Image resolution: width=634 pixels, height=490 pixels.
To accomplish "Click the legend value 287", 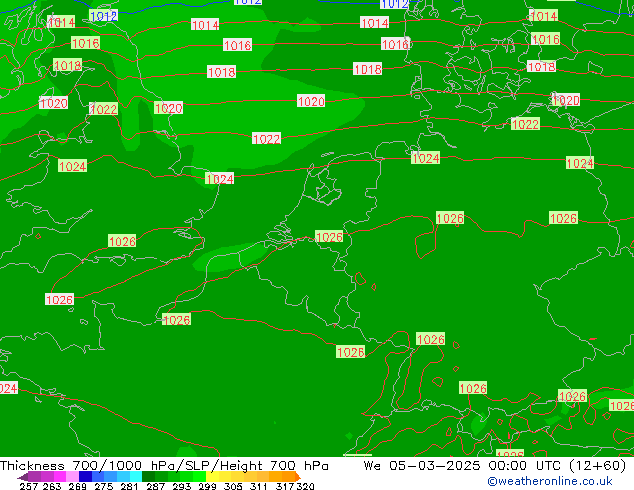I will 156,486.
